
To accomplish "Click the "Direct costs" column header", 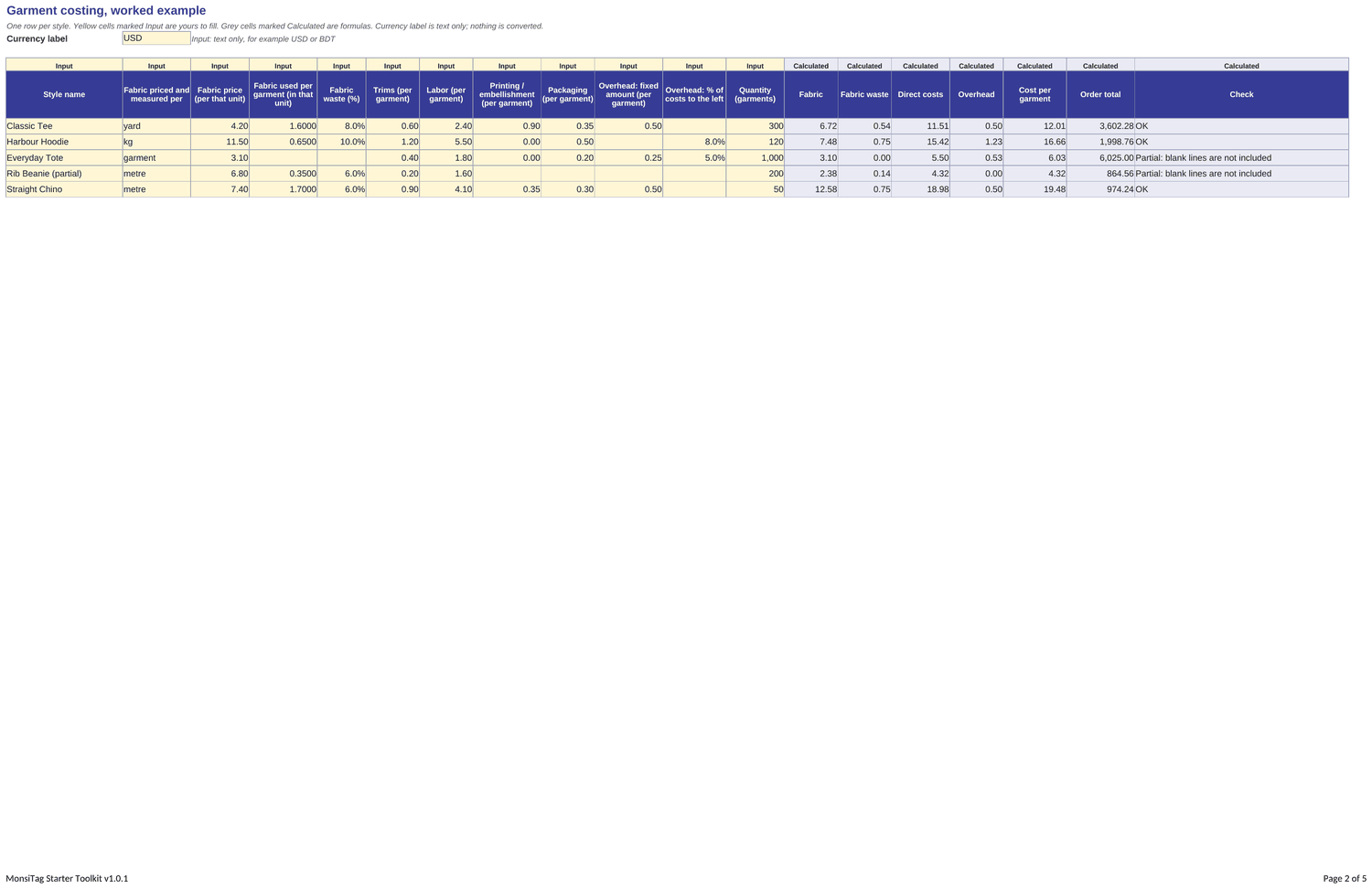I will pyautogui.click(x=920, y=94).
